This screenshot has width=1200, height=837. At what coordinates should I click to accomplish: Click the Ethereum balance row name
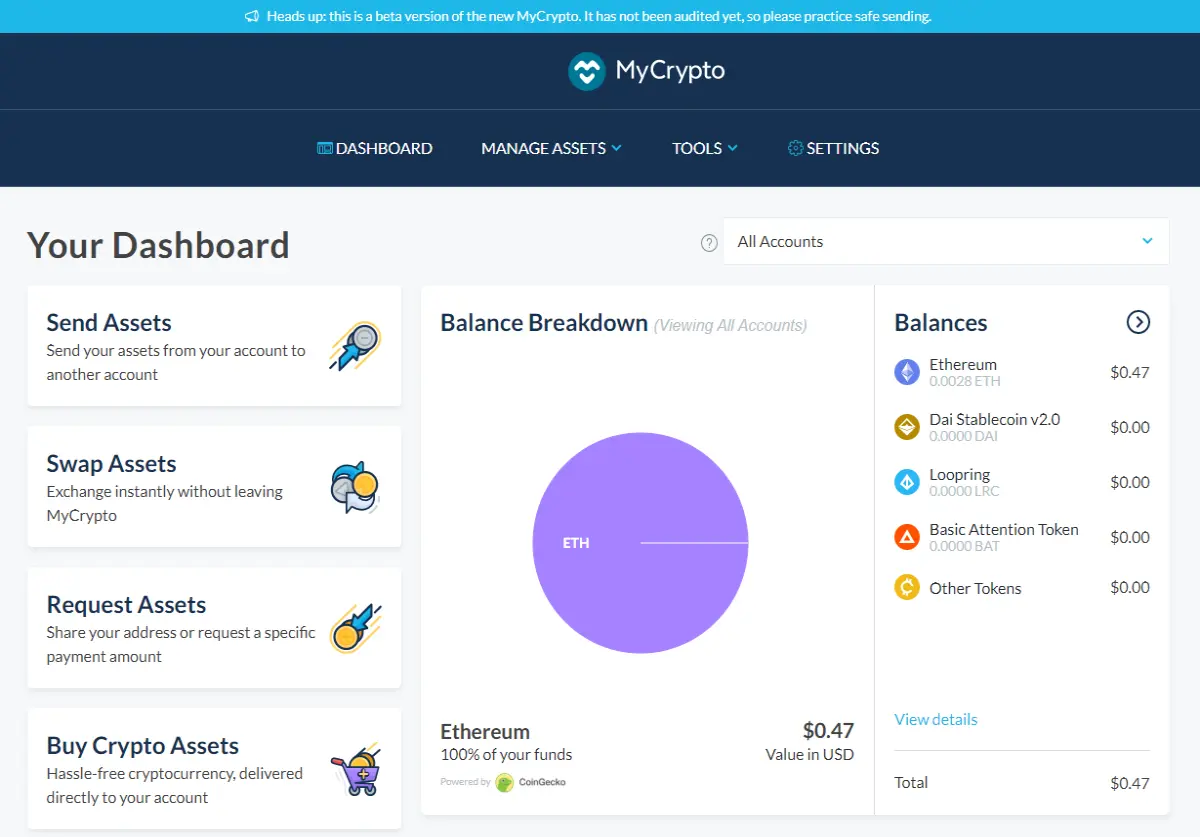pyautogui.click(x=963, y=365)
